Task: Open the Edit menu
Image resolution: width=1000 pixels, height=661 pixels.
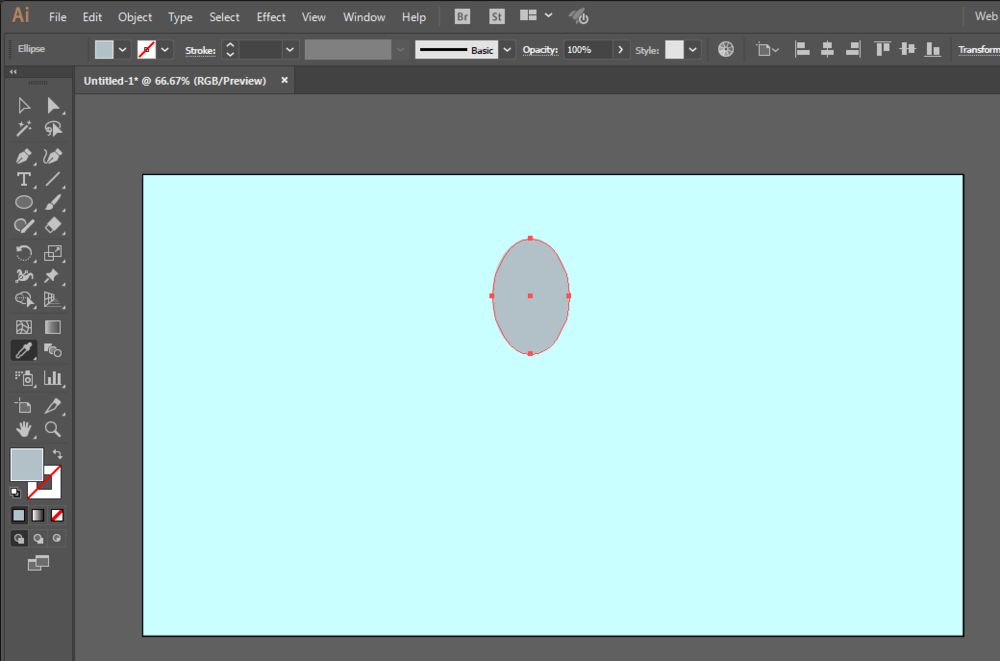Action: point(92,17)
